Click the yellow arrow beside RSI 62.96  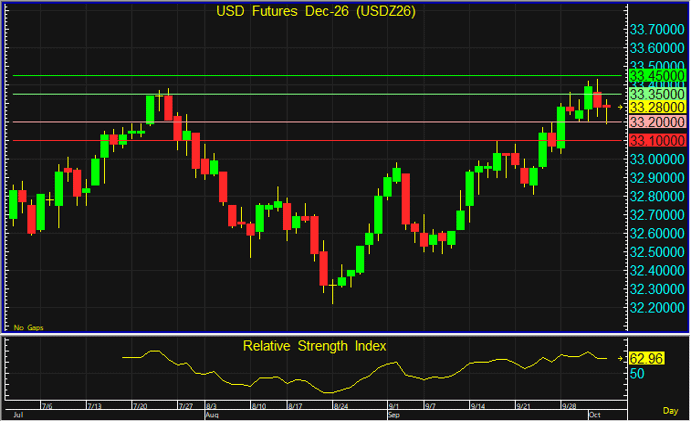click(620, 359)
